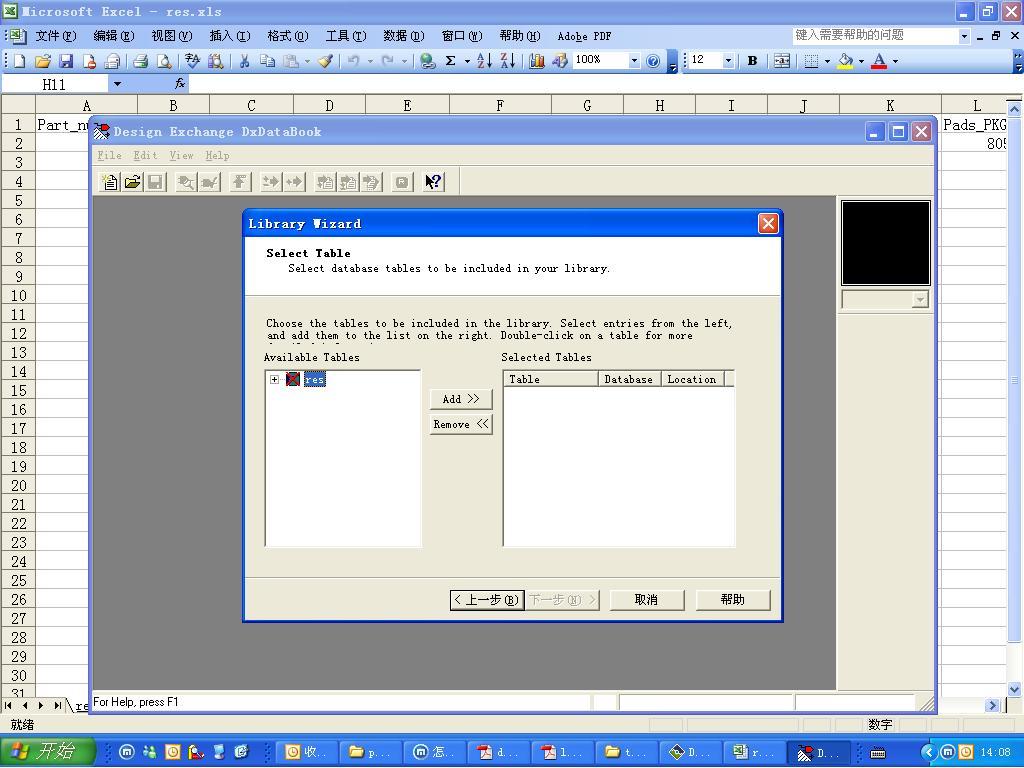Click Excel spelling check icon
The image size is (1024, 768).
click(192, 61)
